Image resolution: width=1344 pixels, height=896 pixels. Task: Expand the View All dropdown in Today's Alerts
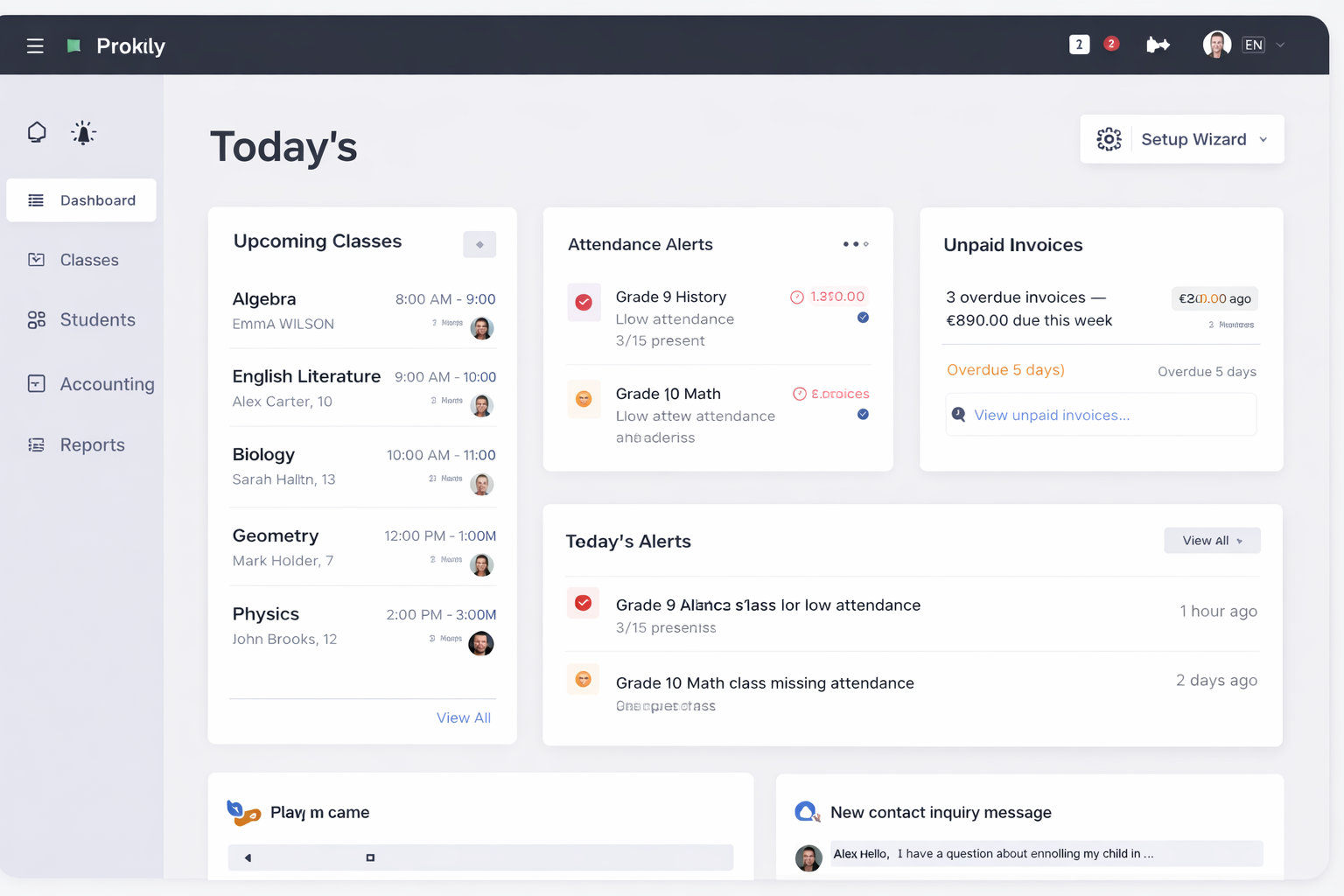pos(1212,541)
